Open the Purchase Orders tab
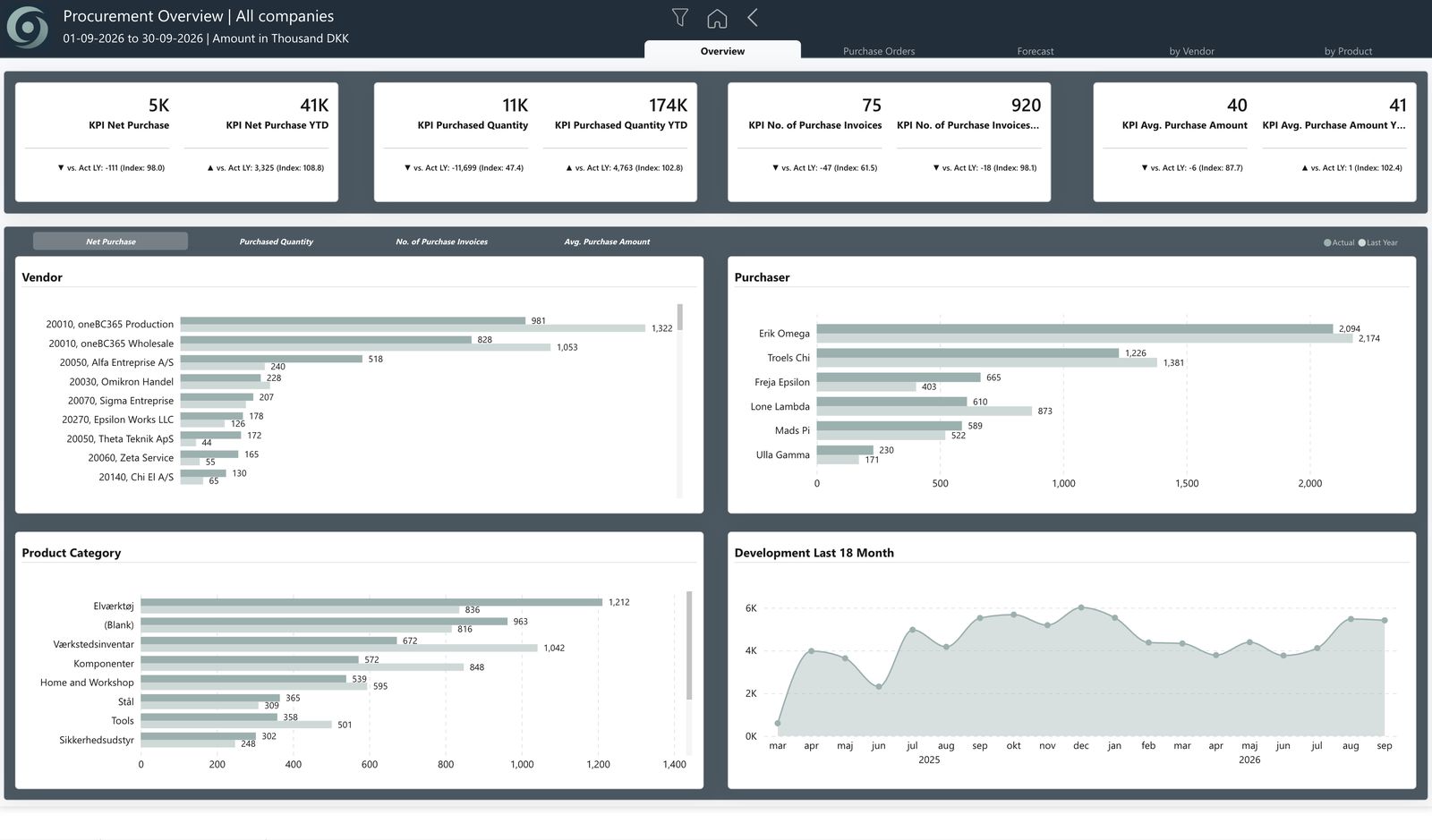This screenshot has width=1432, height=840. point(879,51)
